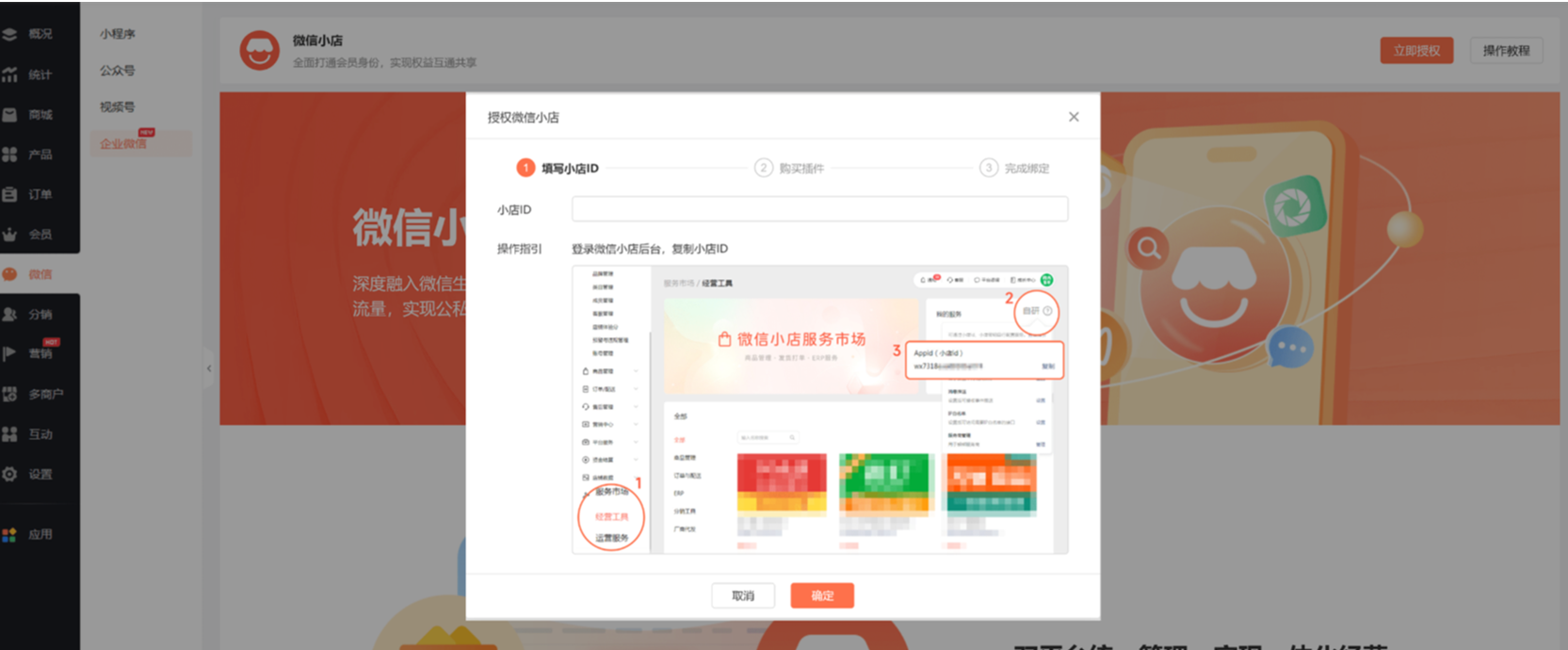Click the 微信小店 shop logo icon
Screen dimensions: 1568x650
click(x=259, y=50)
